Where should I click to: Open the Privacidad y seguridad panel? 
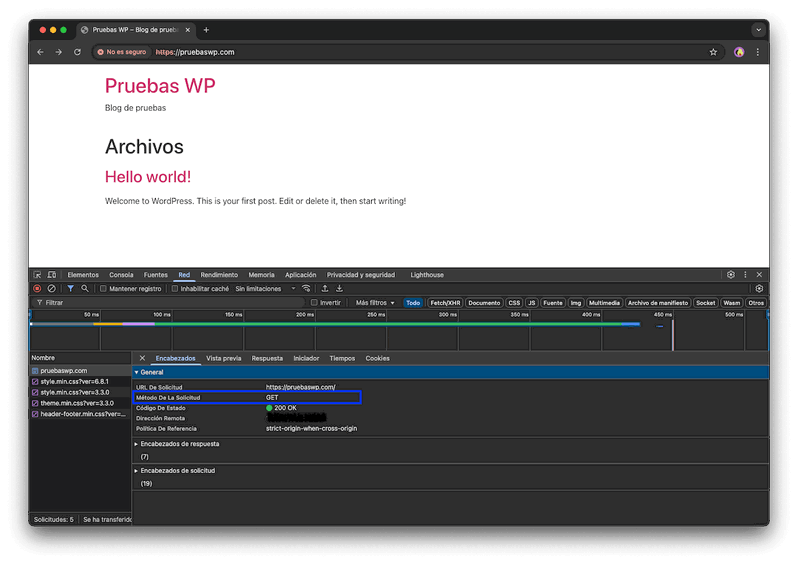[361, 275]
